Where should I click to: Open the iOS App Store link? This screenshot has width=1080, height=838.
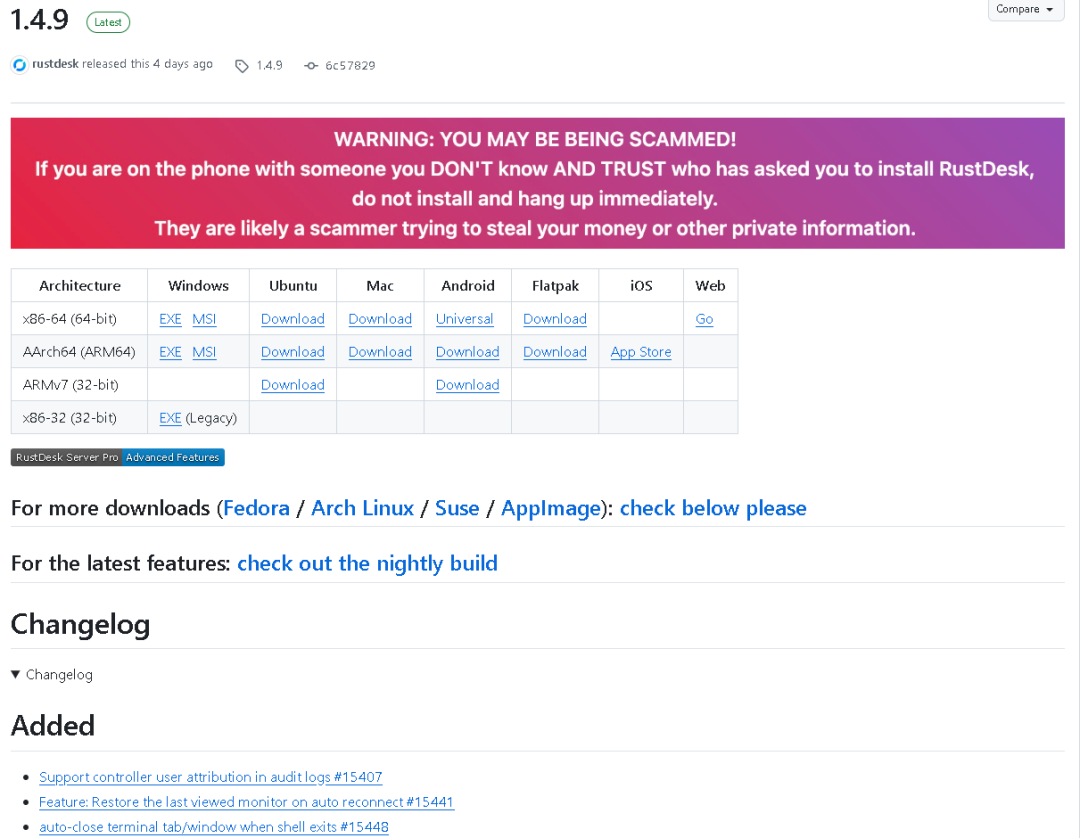641,352
